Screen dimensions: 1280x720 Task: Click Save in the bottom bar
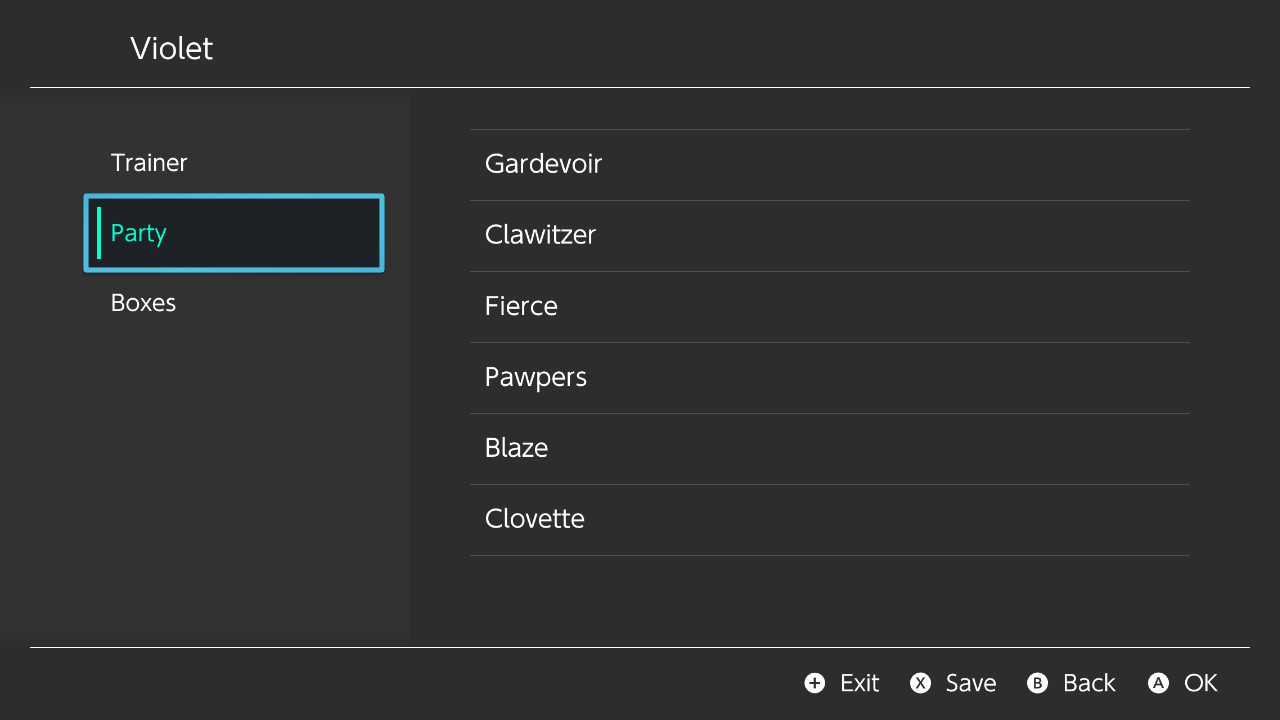coord(970,683)
